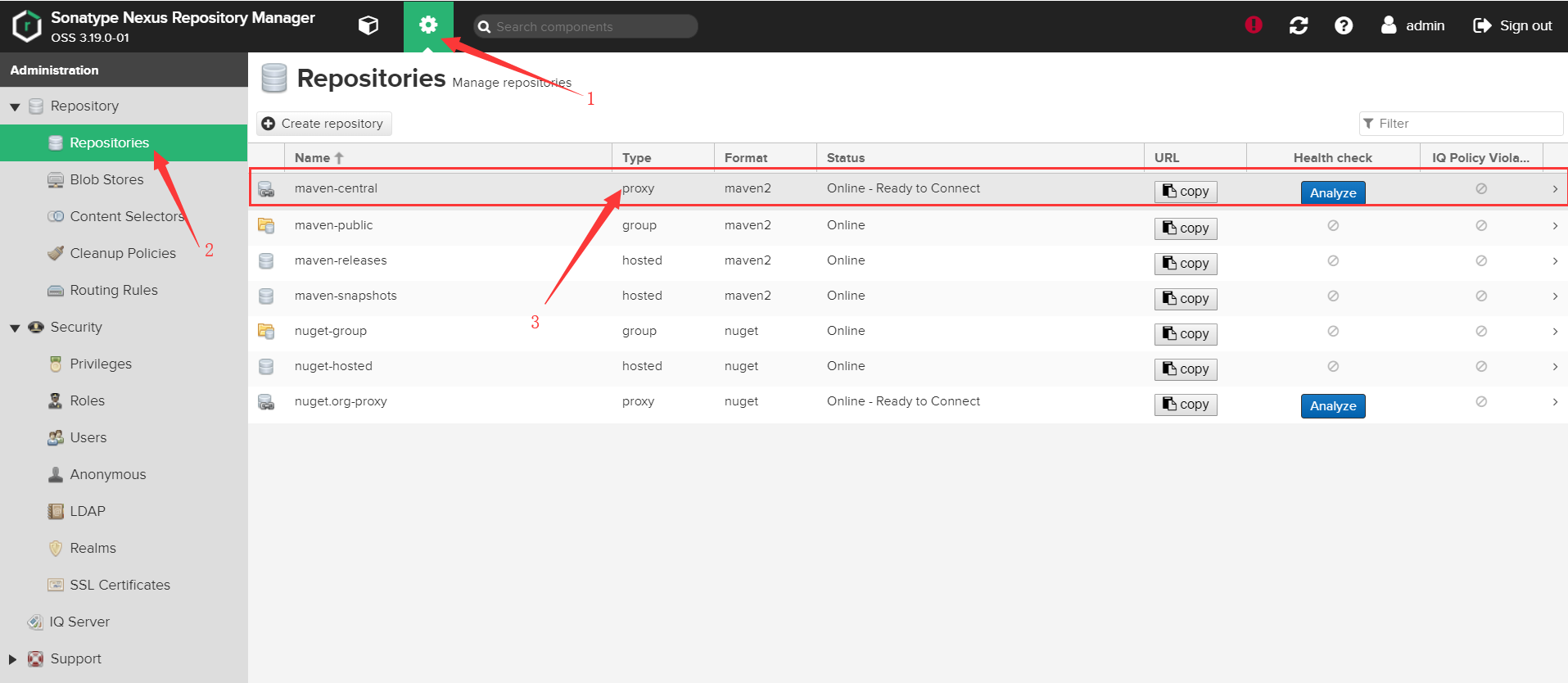Copy URL of maven-snapshots
Screen dimensions: 1568x683
tap(1186, 299)
